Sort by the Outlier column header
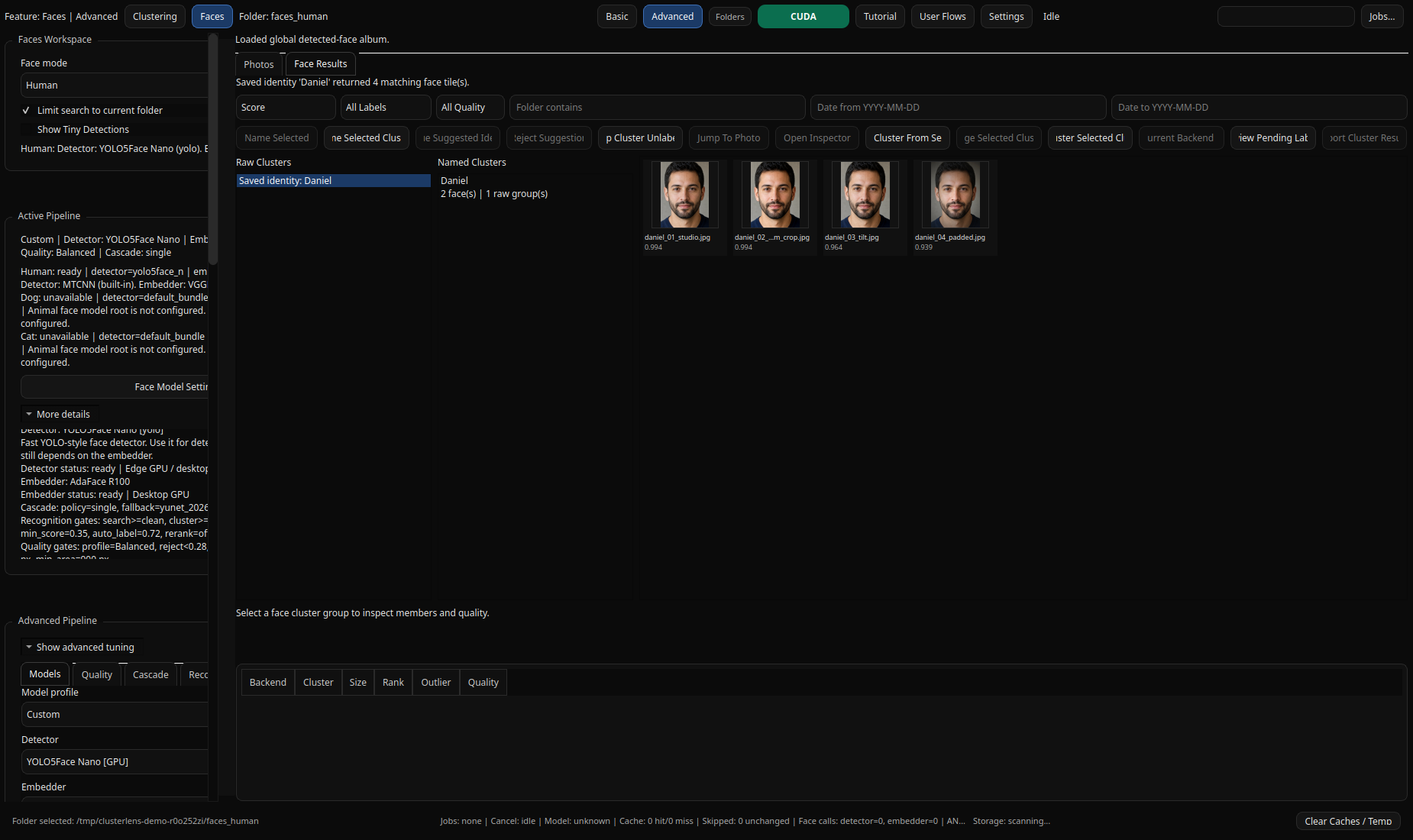Screen dimensions: 1413x840 (436, 682)
